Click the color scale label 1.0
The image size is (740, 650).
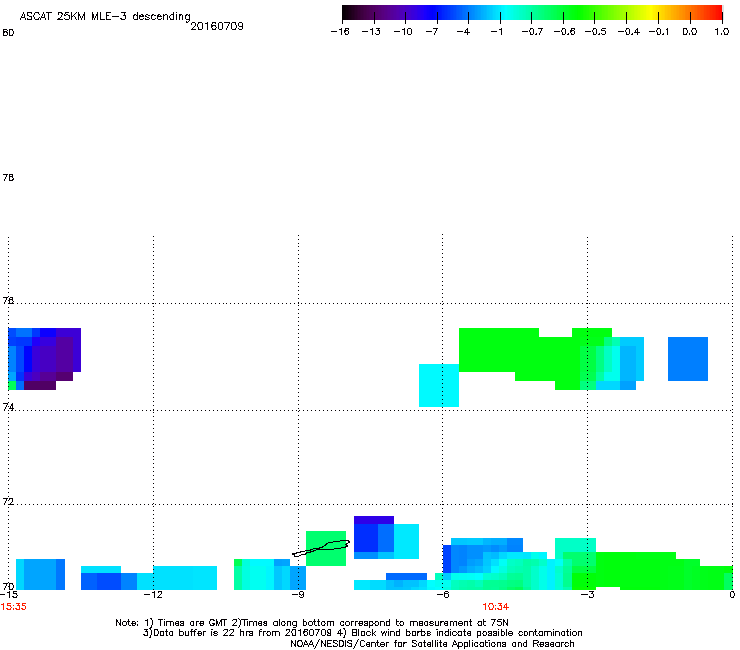[722, 32]
